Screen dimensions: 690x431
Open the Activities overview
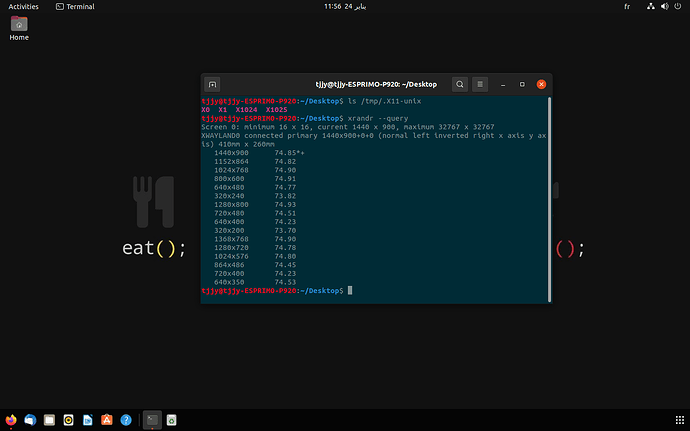click(x=23, y=6)
